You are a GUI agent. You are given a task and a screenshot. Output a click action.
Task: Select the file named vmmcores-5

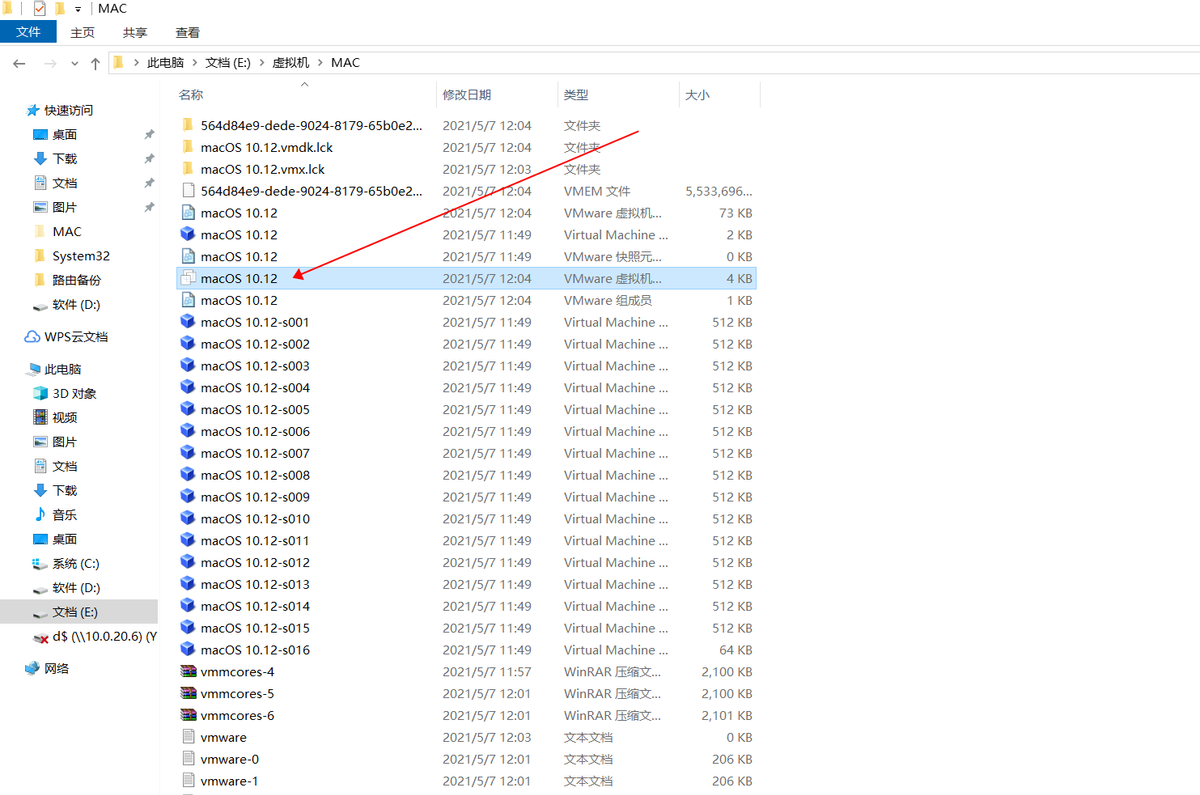point(237,694)
